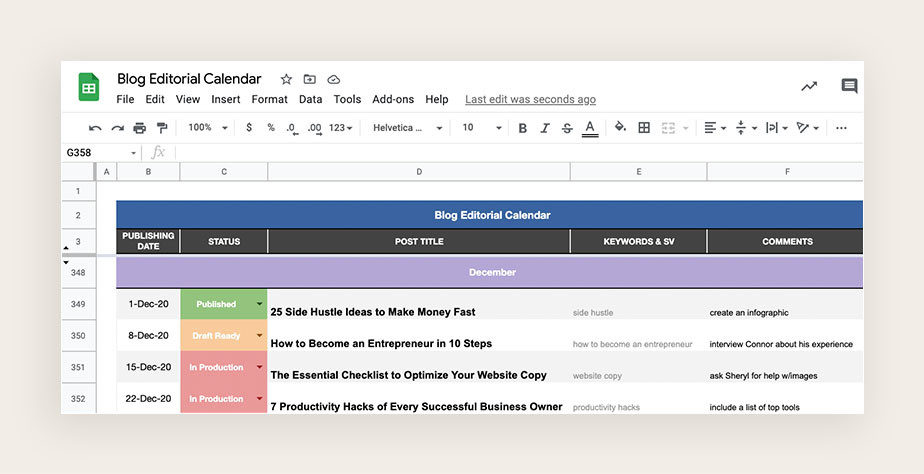Image resolution: width=924 pixels, height=474 pixels.
Task: Open the comment history icon
Action: pos(849,86)
